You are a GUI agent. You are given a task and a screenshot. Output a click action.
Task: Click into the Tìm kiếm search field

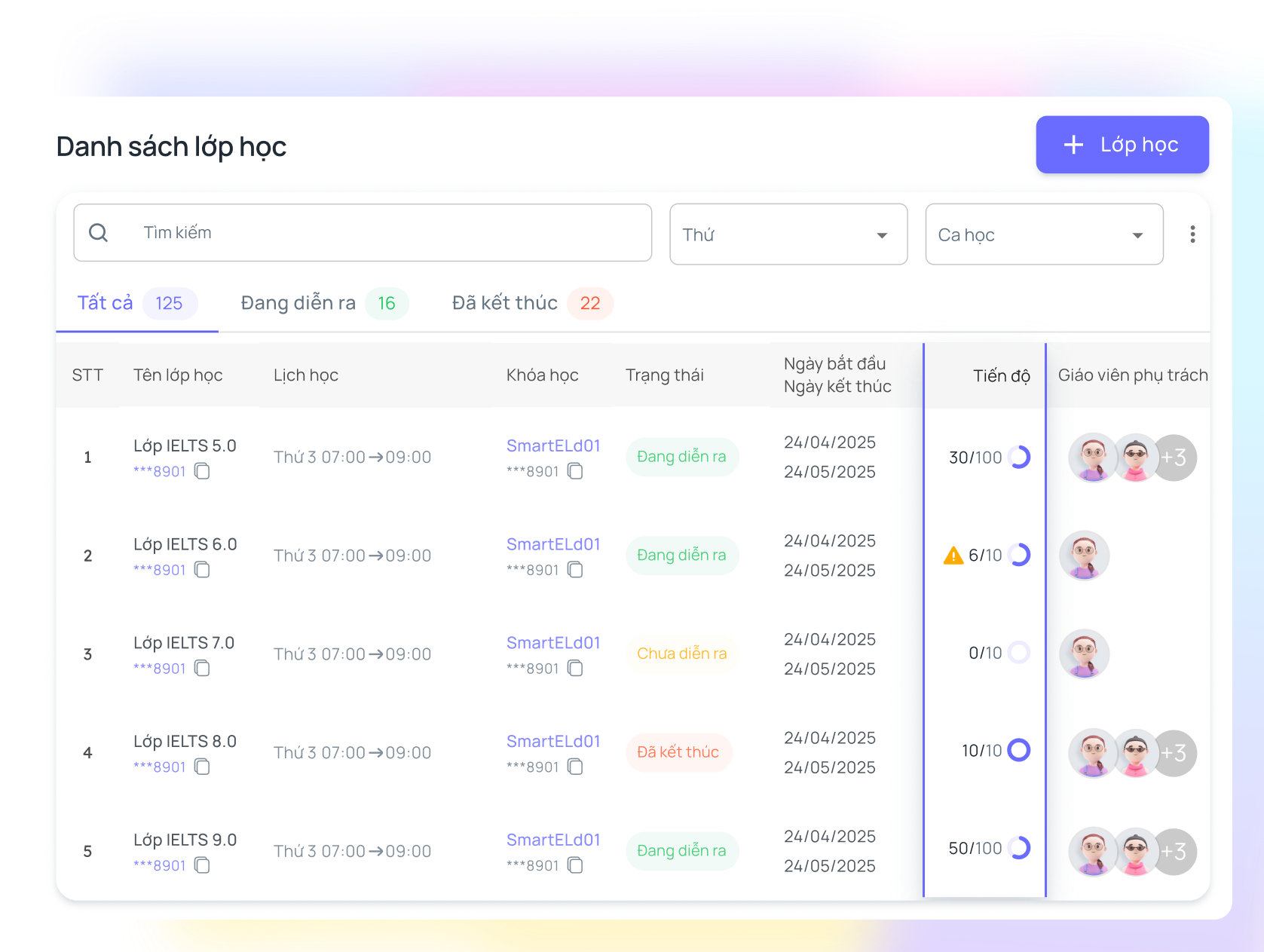[x=377, y=233]
